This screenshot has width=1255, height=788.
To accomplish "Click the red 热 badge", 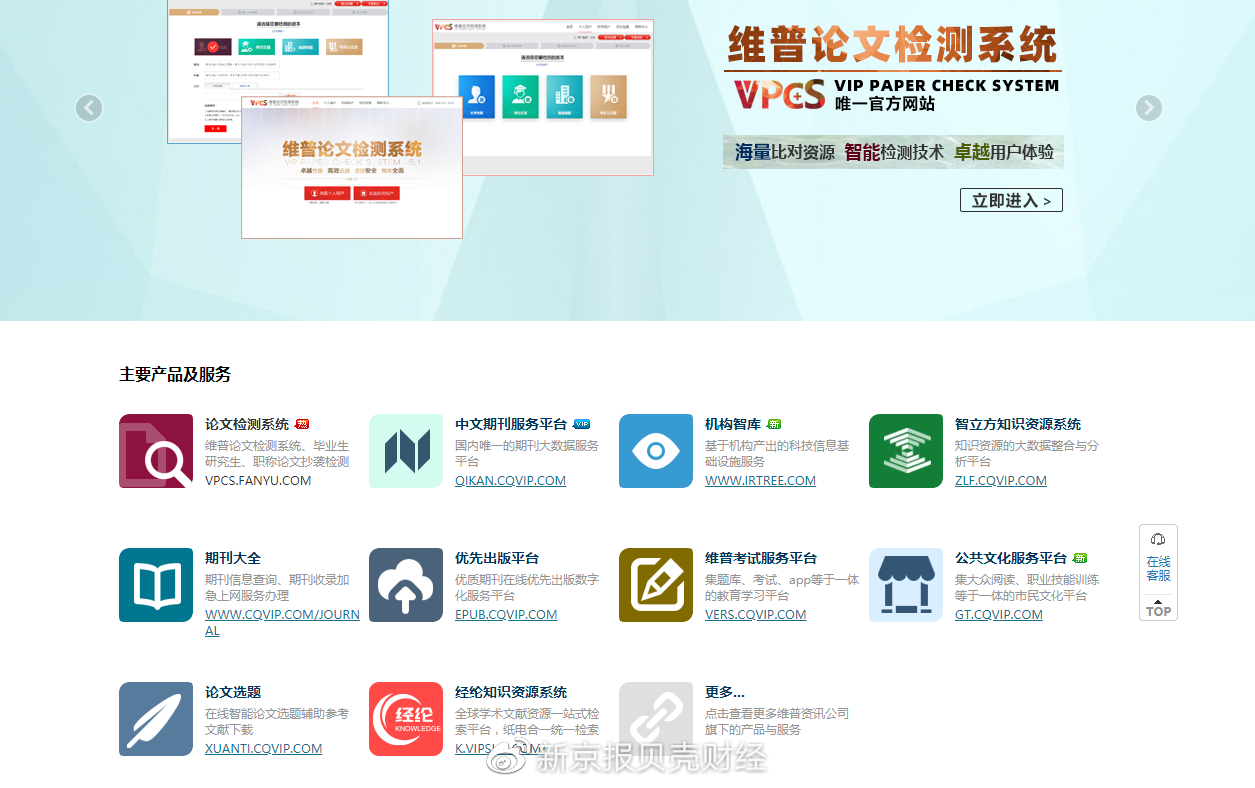I will [x=302, y=424].
